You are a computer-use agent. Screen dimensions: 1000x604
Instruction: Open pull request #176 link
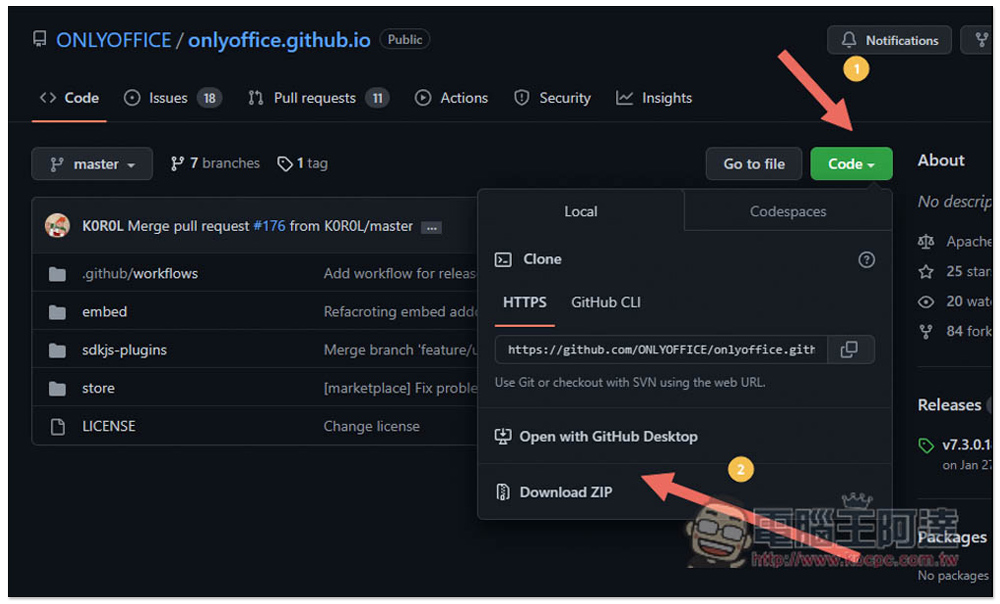pos(269,226)
